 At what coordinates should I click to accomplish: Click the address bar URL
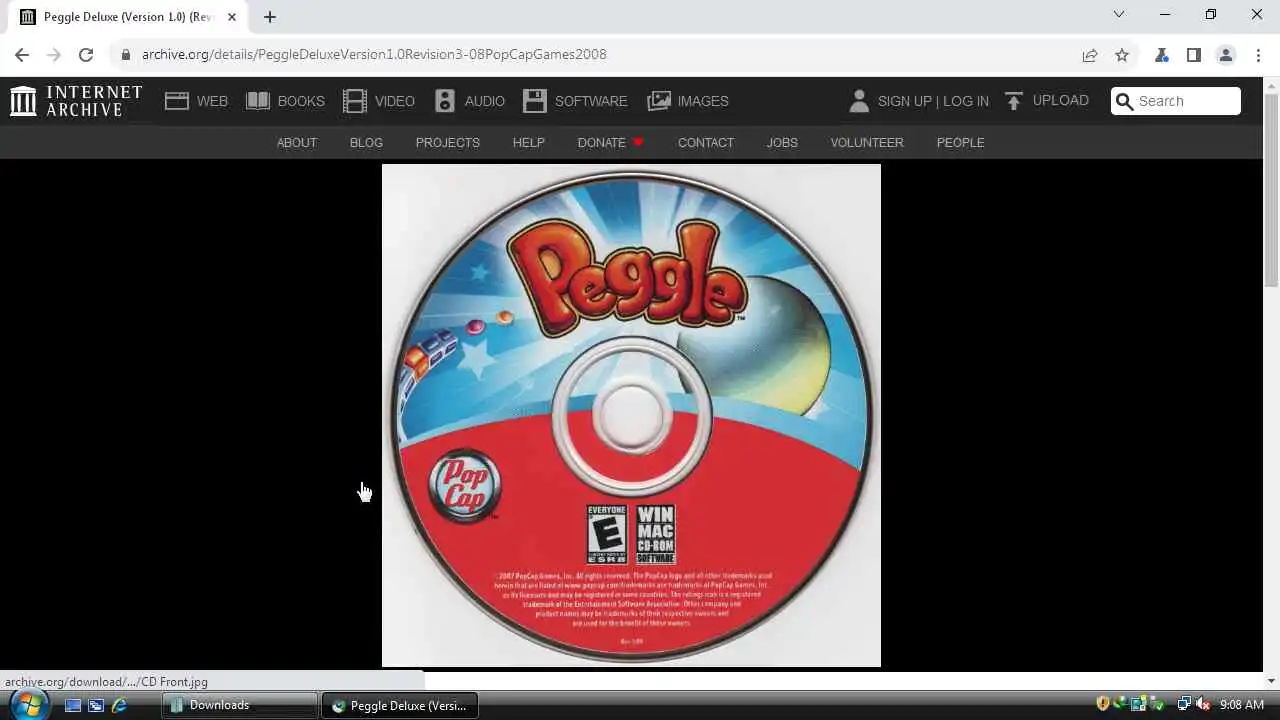[374, 55]
